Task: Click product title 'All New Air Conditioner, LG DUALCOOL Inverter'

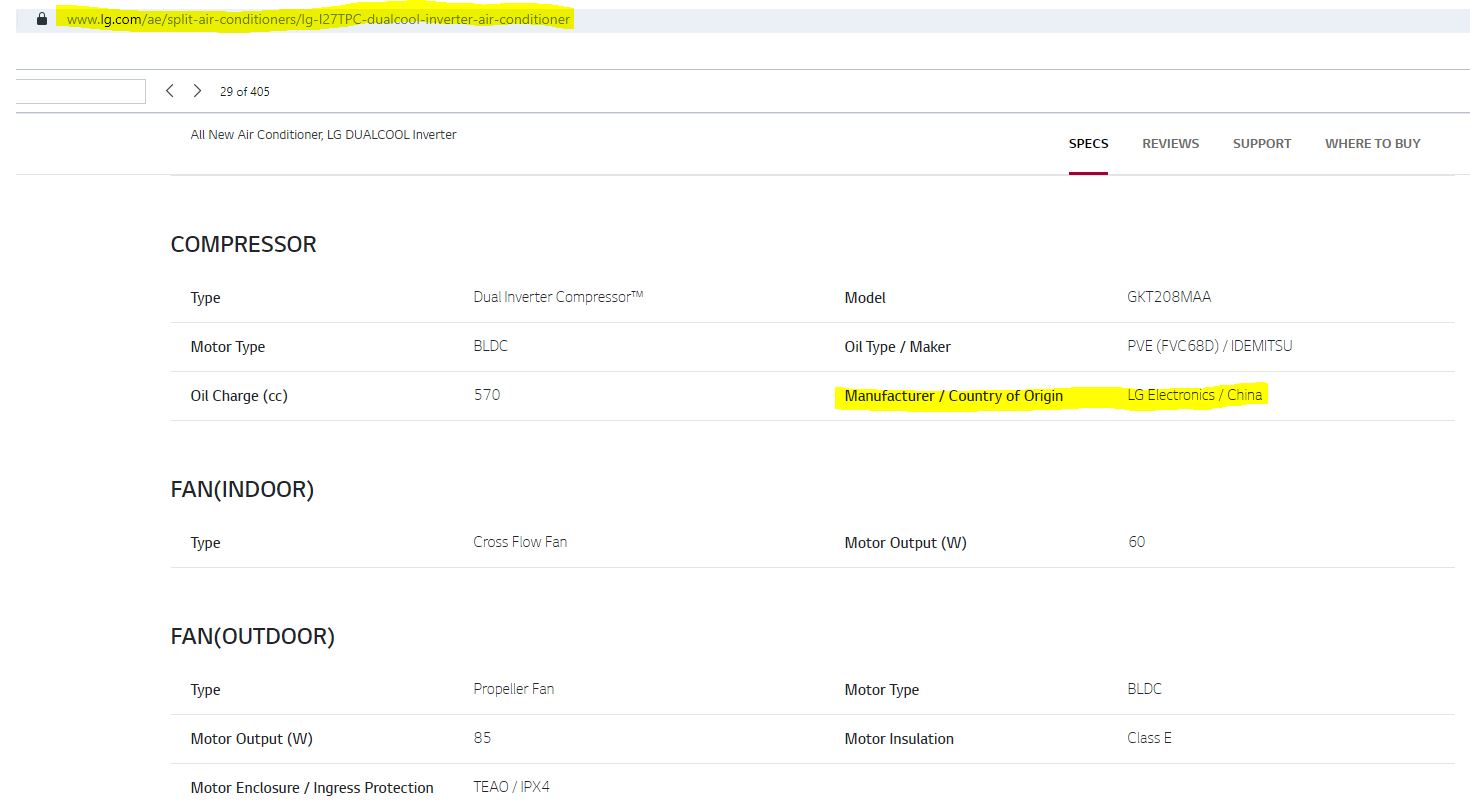Action: [x=323, y=135]
